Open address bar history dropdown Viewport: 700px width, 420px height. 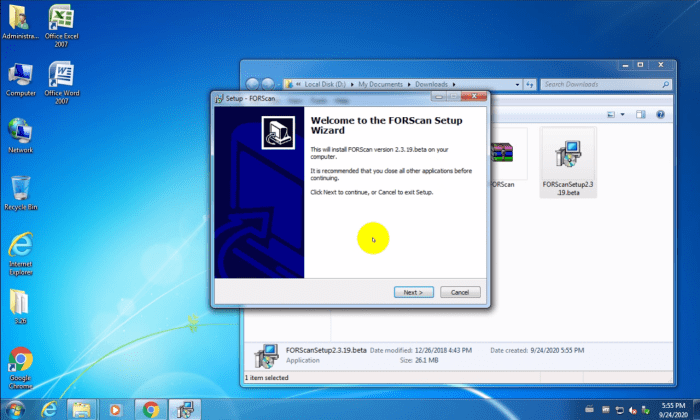click(x=517, y=84)
